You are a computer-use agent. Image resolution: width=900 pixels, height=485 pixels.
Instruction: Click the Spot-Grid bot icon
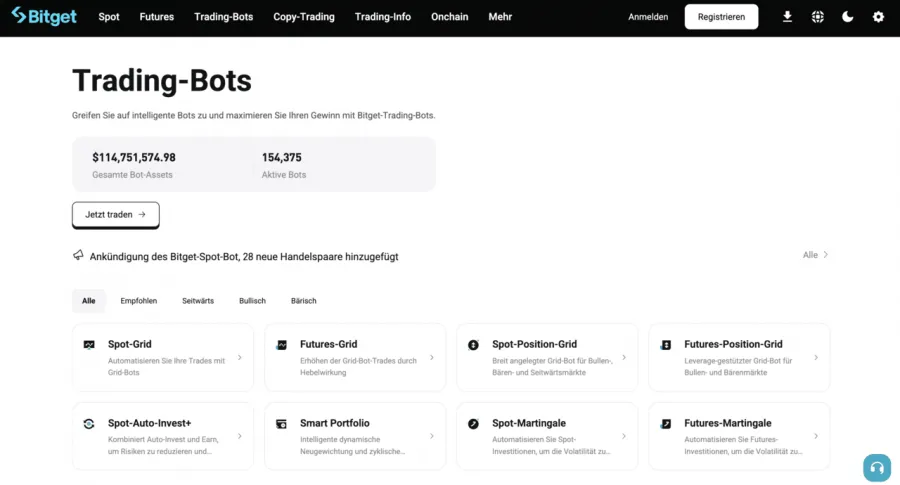89,345
